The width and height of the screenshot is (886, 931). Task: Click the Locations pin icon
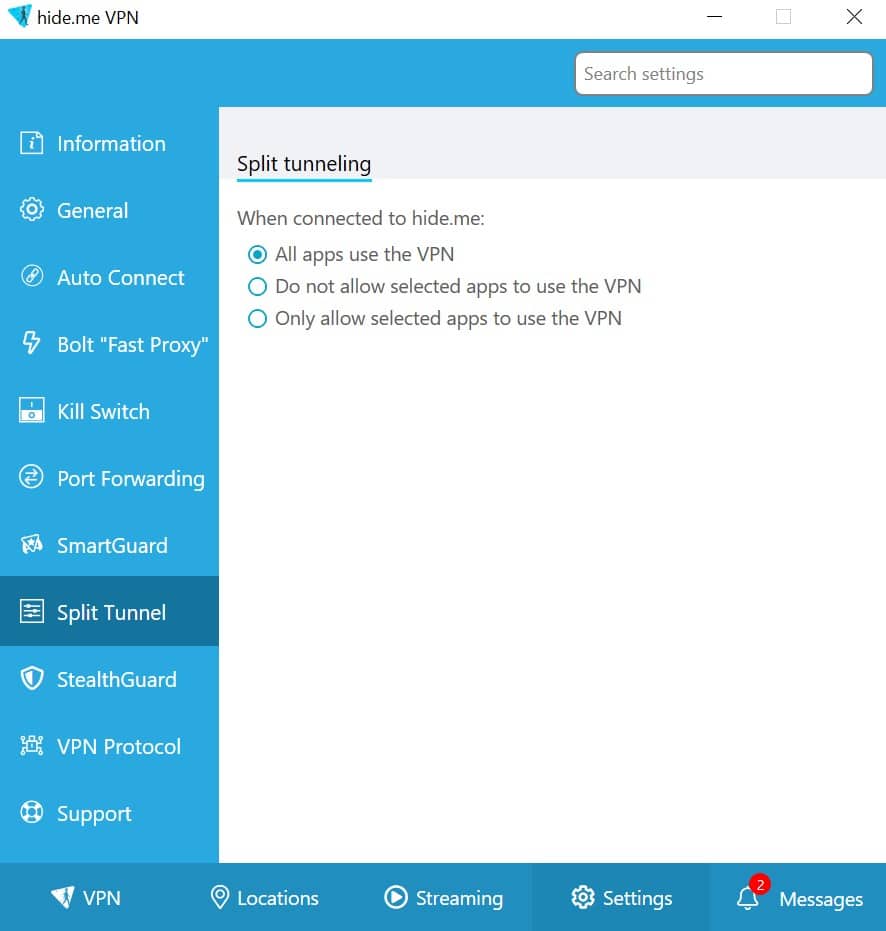point(220,897)
